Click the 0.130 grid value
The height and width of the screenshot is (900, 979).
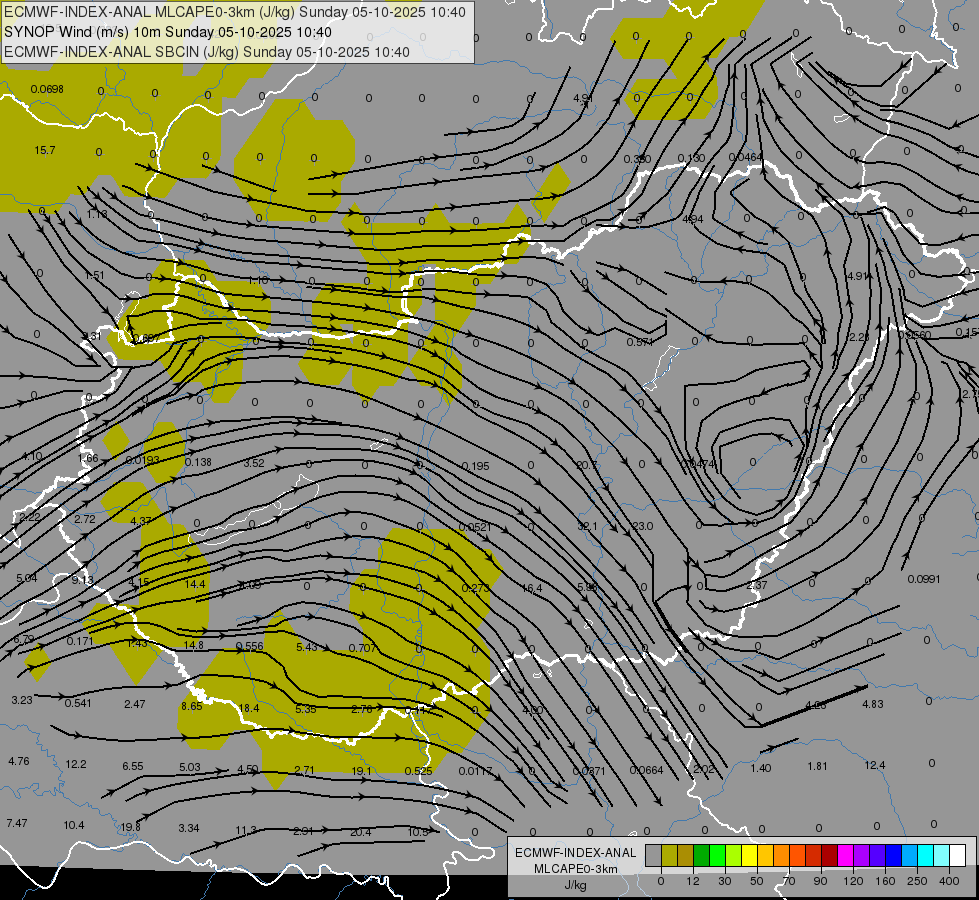(x=691, y=158)
